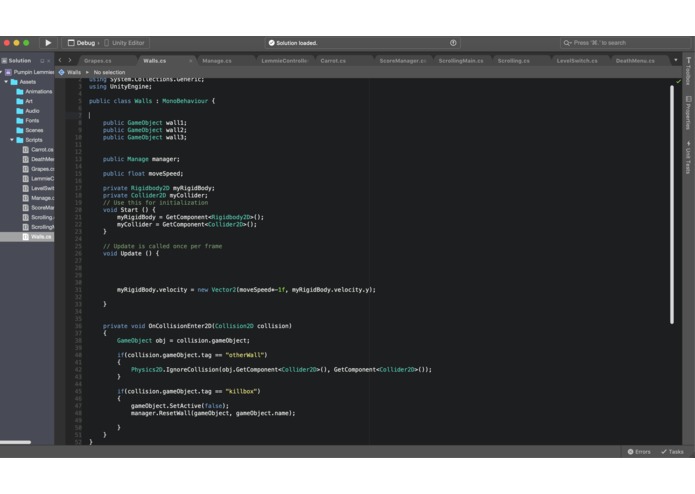This screenshot has width=695, height=494.
Task: Open the Tasks pad
Action: 672,451
